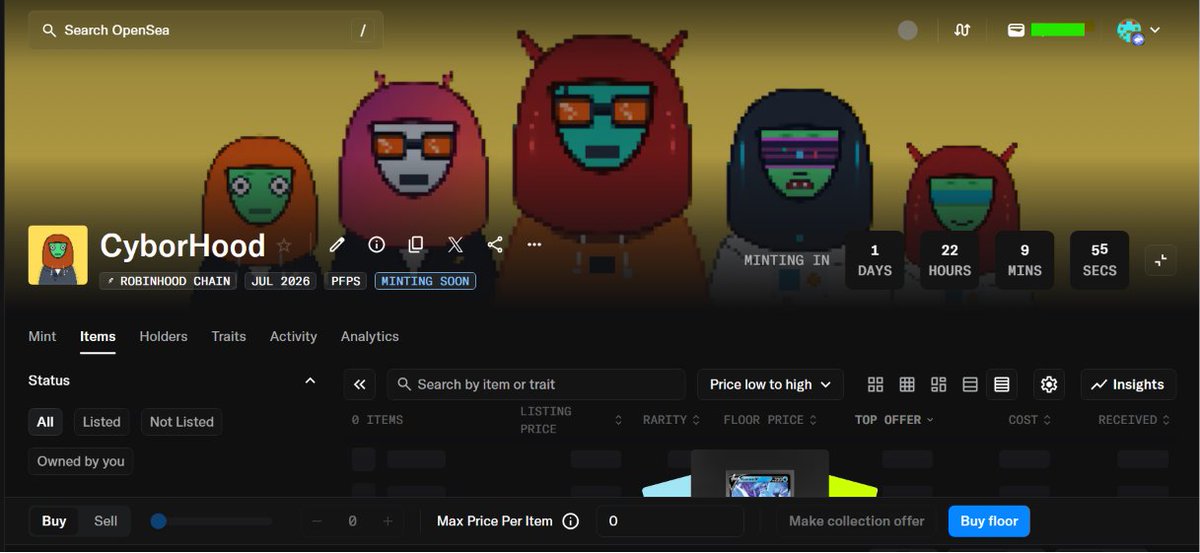Screen dimensions: 1200x553
Task: Focus the Search by item or trait field
Action: coord(536,384)
